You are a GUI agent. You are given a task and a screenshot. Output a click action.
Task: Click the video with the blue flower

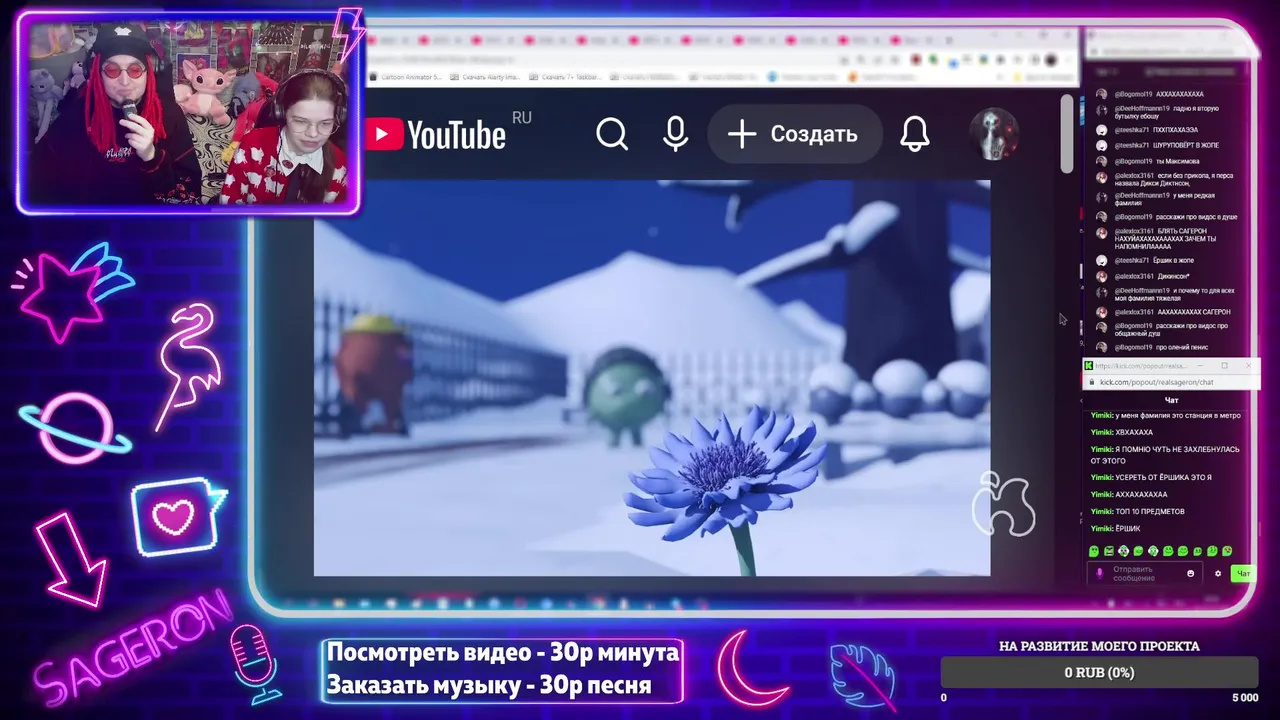[652, 378]
